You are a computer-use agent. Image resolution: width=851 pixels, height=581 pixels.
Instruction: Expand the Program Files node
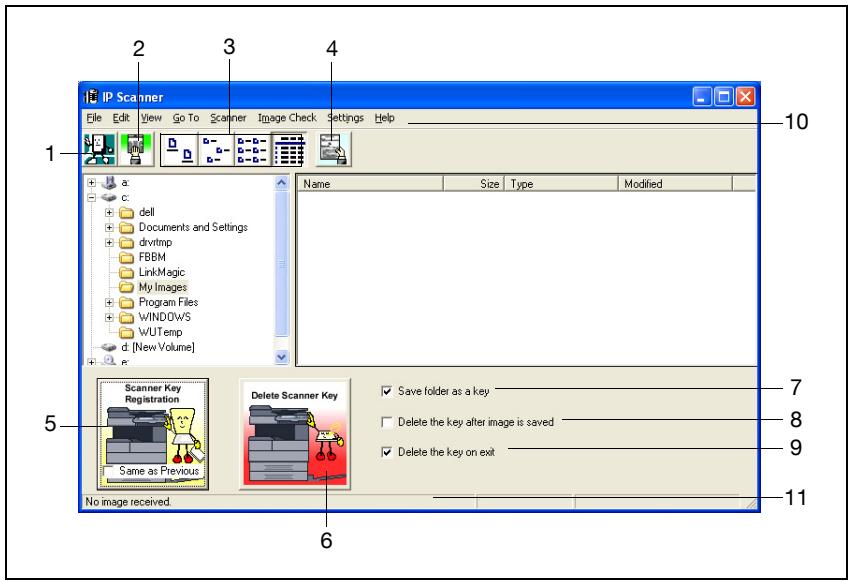point(109,302)
